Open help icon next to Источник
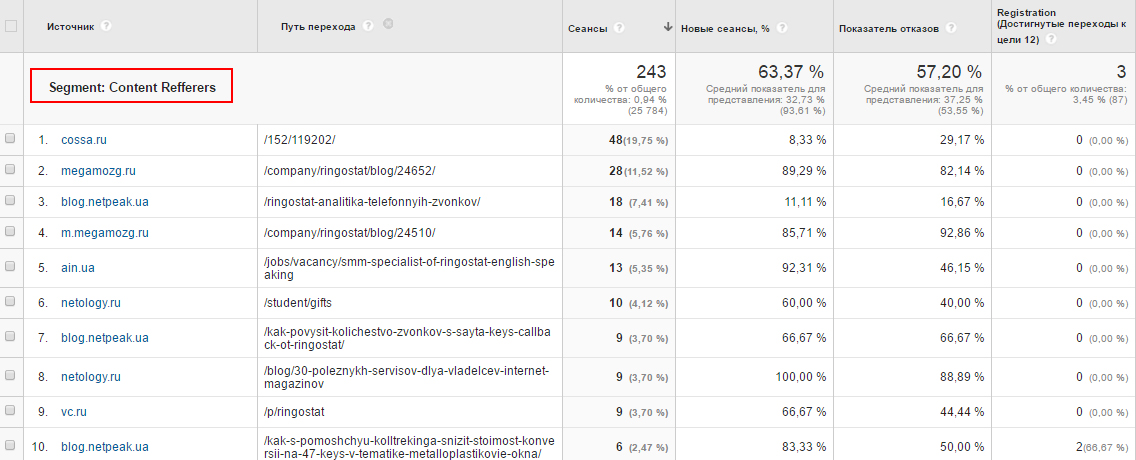The height and width of the screenshot is (460, 1136). pyautogui.click(x=106, y=26)
